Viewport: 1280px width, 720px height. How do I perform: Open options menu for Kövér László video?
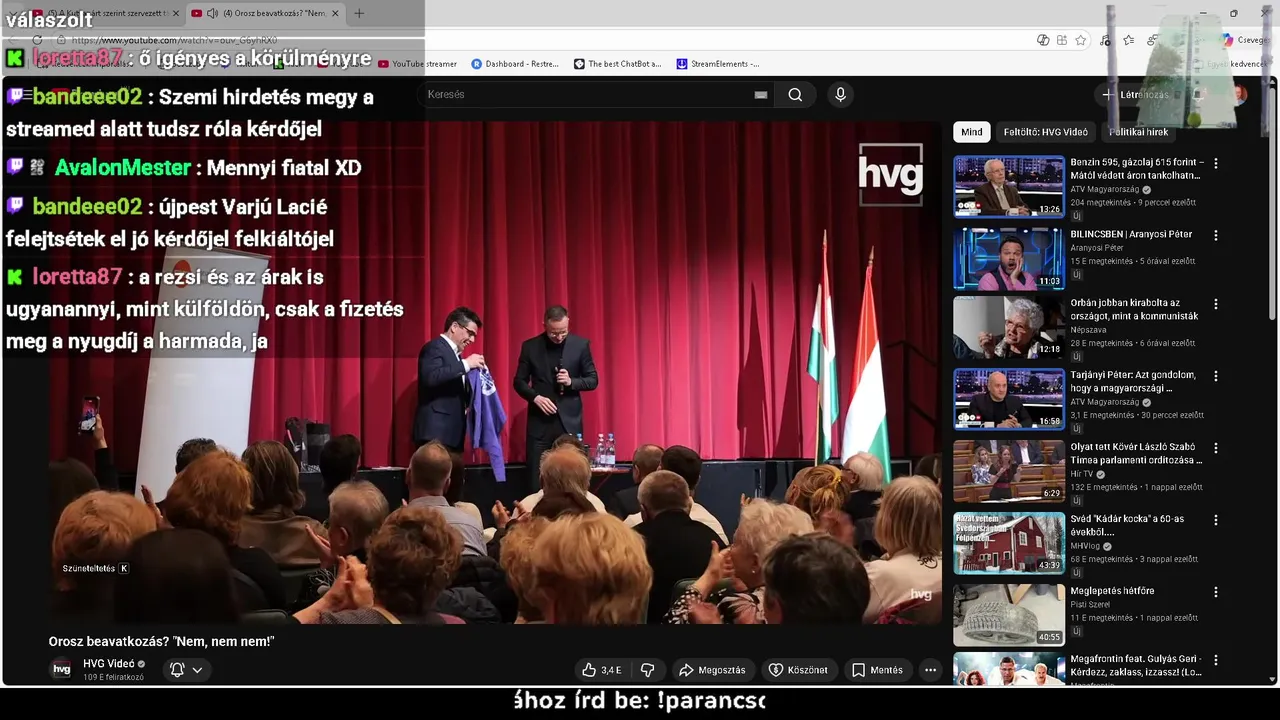click(x=1216, y=448)
